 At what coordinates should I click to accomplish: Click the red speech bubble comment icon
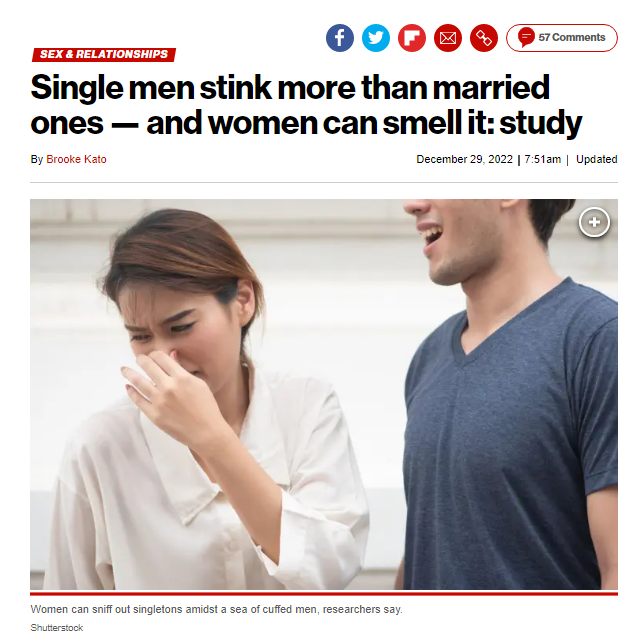pyautogui.click(x=526, y=37)
